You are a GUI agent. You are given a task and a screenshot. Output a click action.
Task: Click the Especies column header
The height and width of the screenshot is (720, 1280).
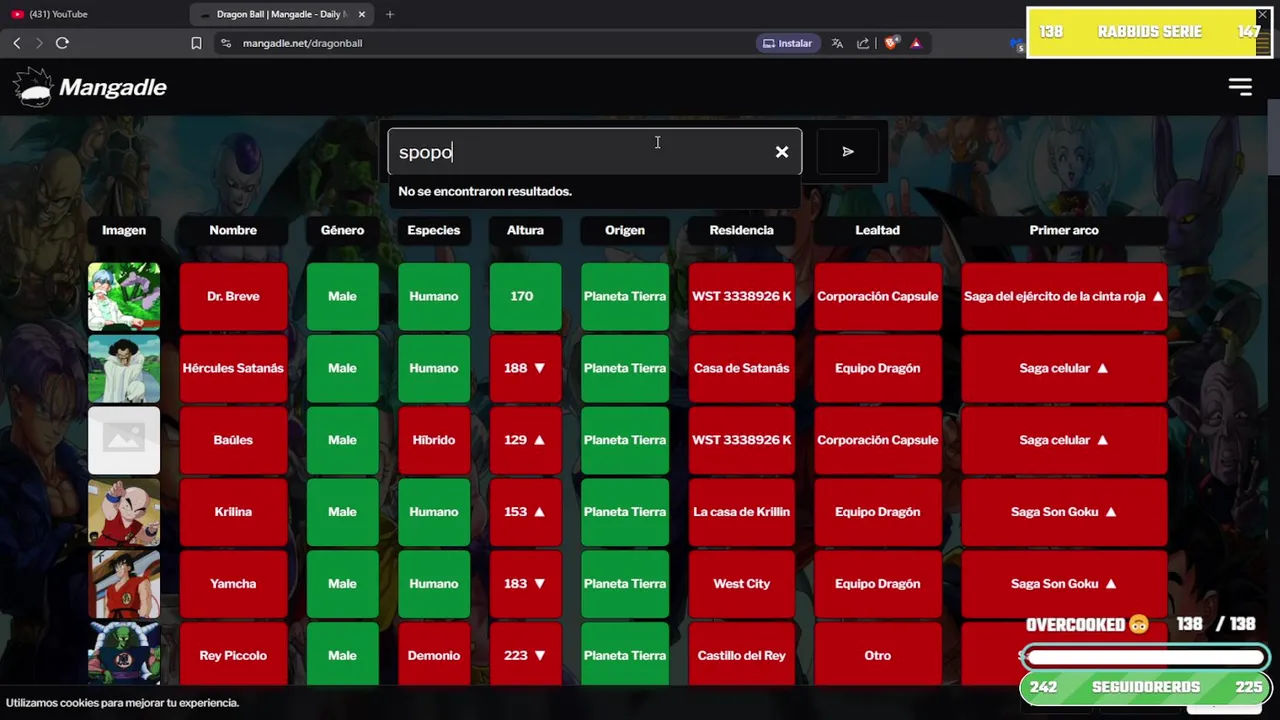pyautogui.click(x=434, y=230)
